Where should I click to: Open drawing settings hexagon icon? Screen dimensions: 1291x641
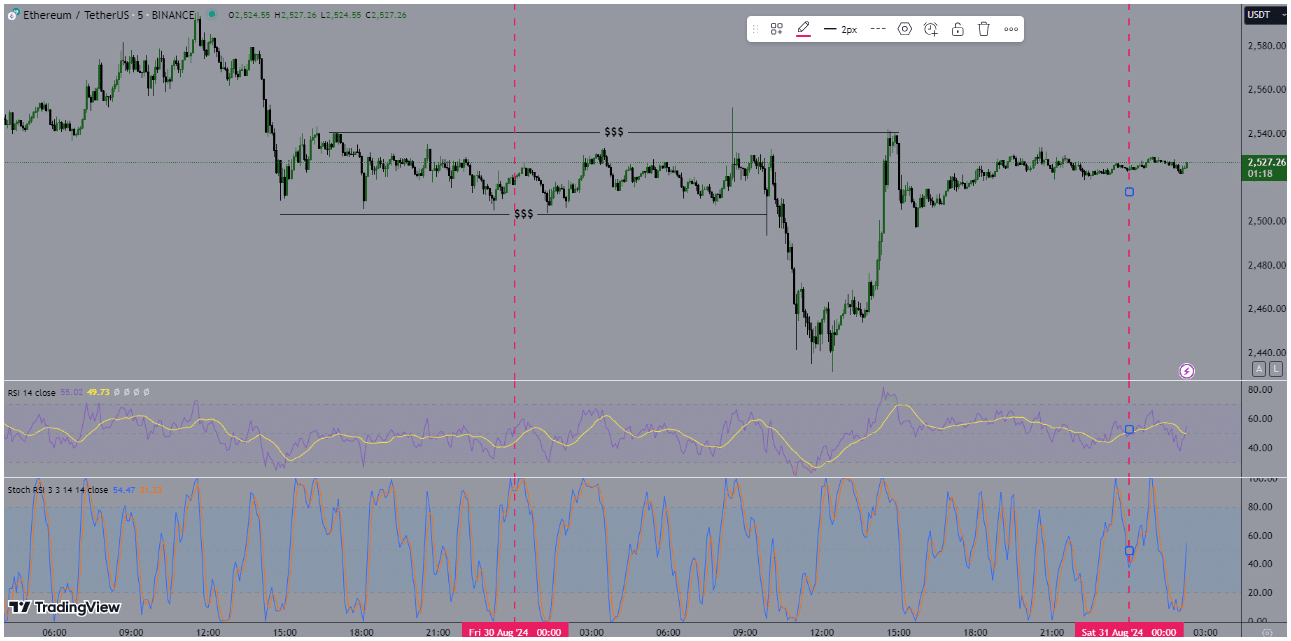tap(904, 29)
